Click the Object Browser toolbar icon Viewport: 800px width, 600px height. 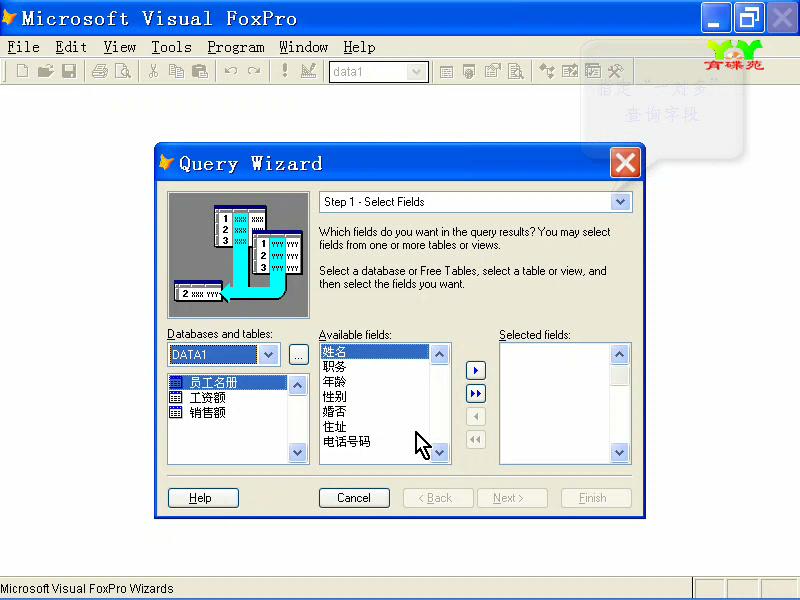pyautogui.click(x=570, y=71)
